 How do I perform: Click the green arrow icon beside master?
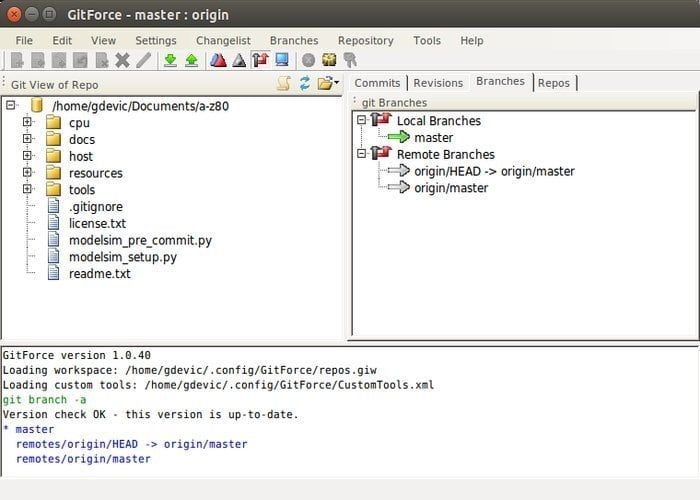point(399,137)
